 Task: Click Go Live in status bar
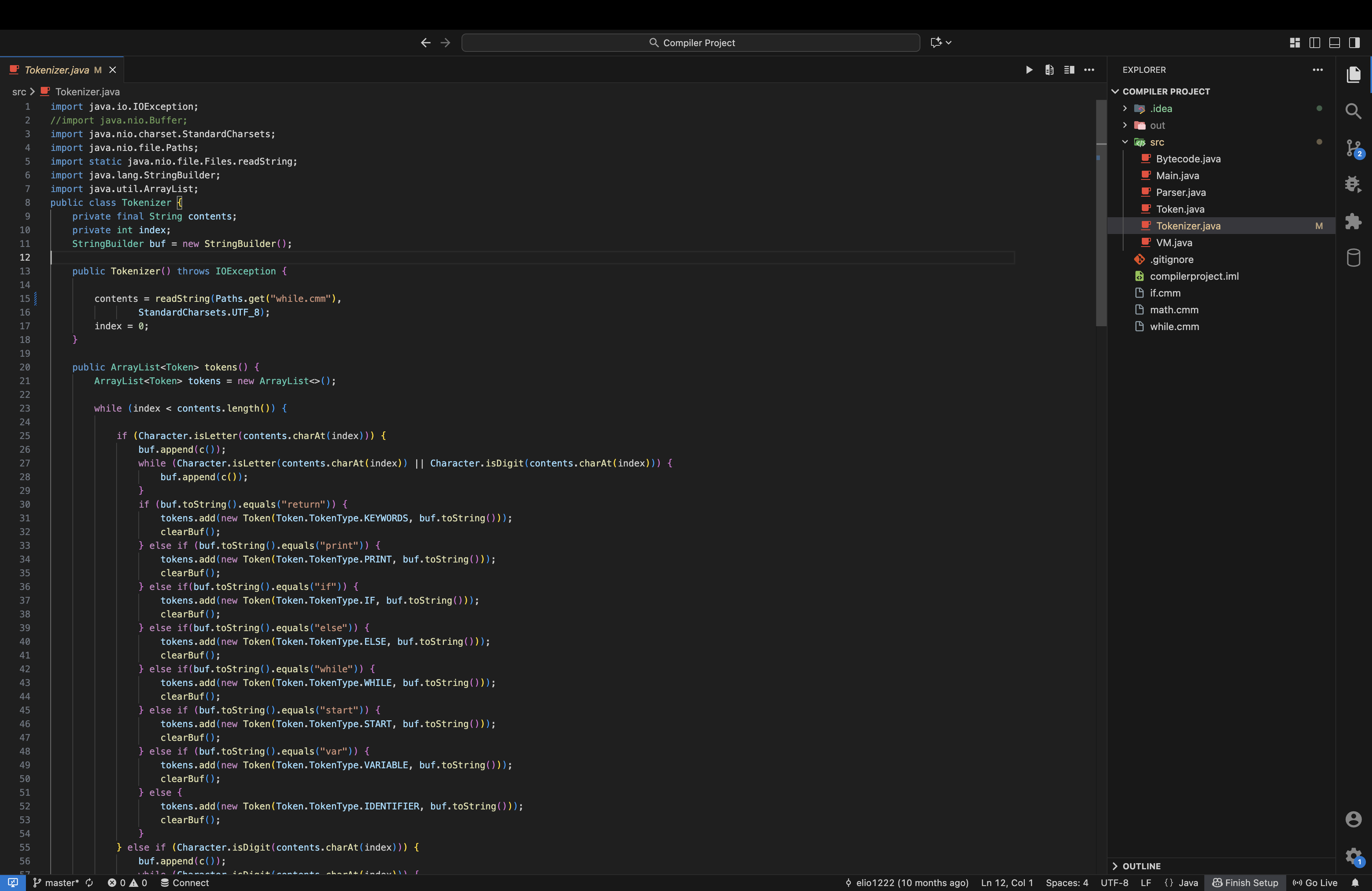[1315, 882]
